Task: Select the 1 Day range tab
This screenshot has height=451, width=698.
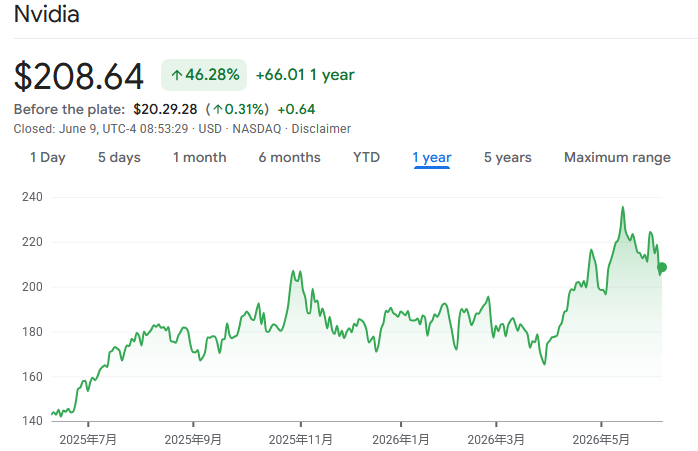Action: (48, 158)
